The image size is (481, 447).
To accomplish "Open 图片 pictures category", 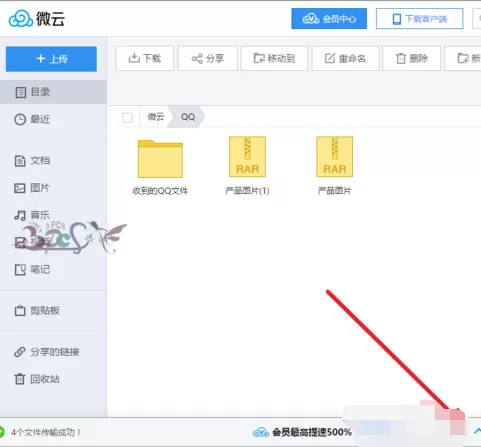I will coord(53,188).
